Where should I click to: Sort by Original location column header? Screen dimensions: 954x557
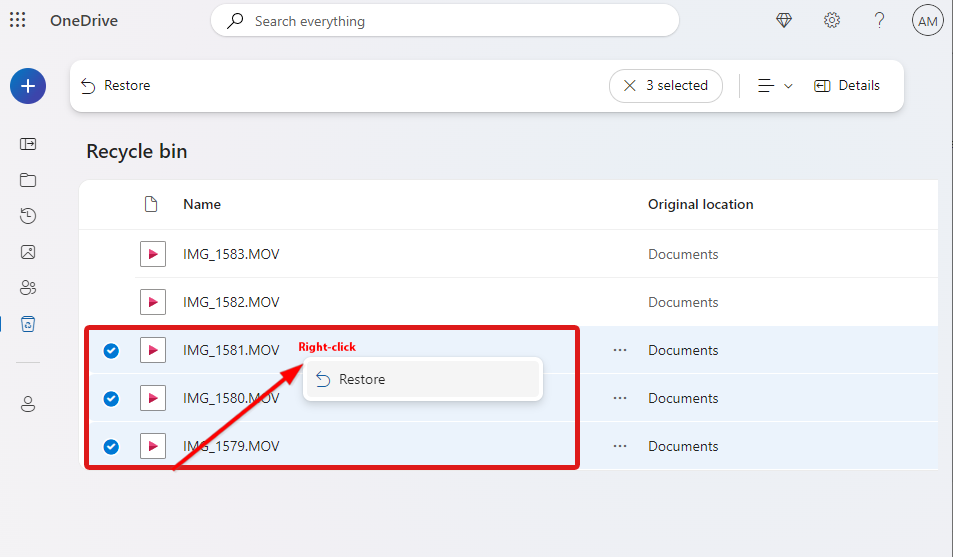point(700,205)
